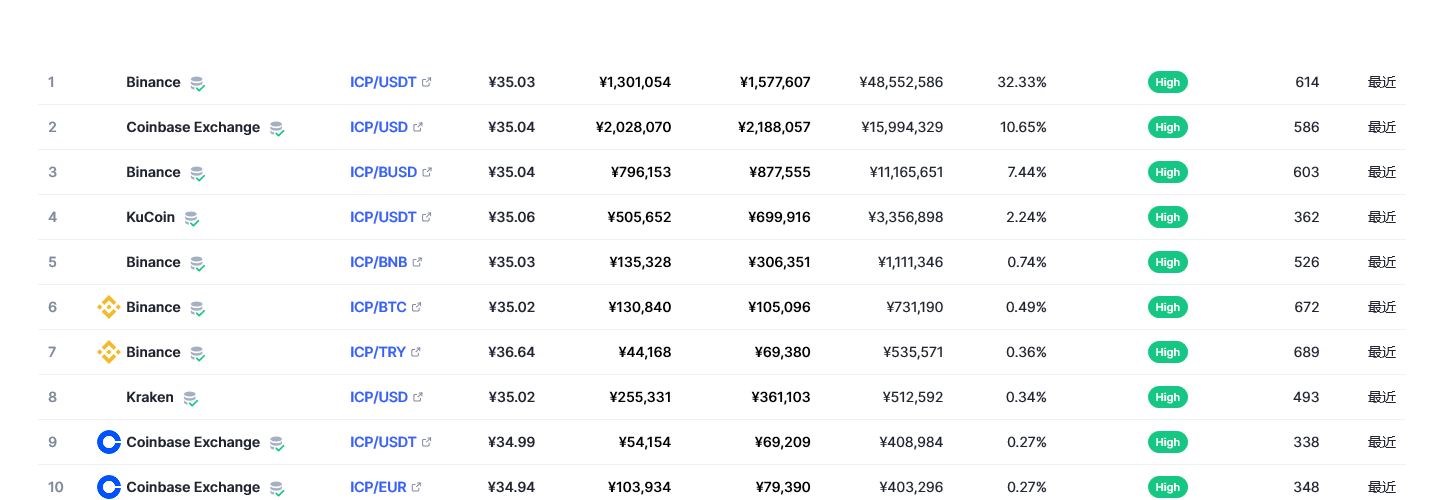Open the ICP/USDT pair on KuCoin
This screenshot has height=500, width=1450.
[383, 217]
